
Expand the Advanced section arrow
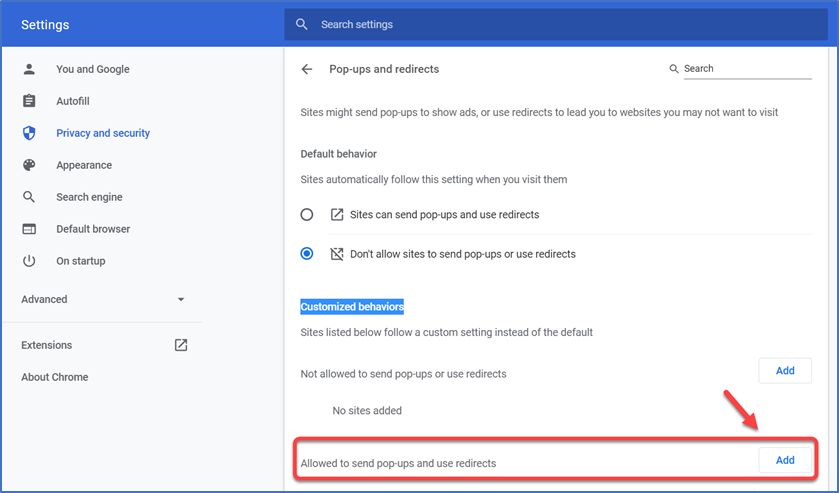pyautogui.click(x=181, y=299)
